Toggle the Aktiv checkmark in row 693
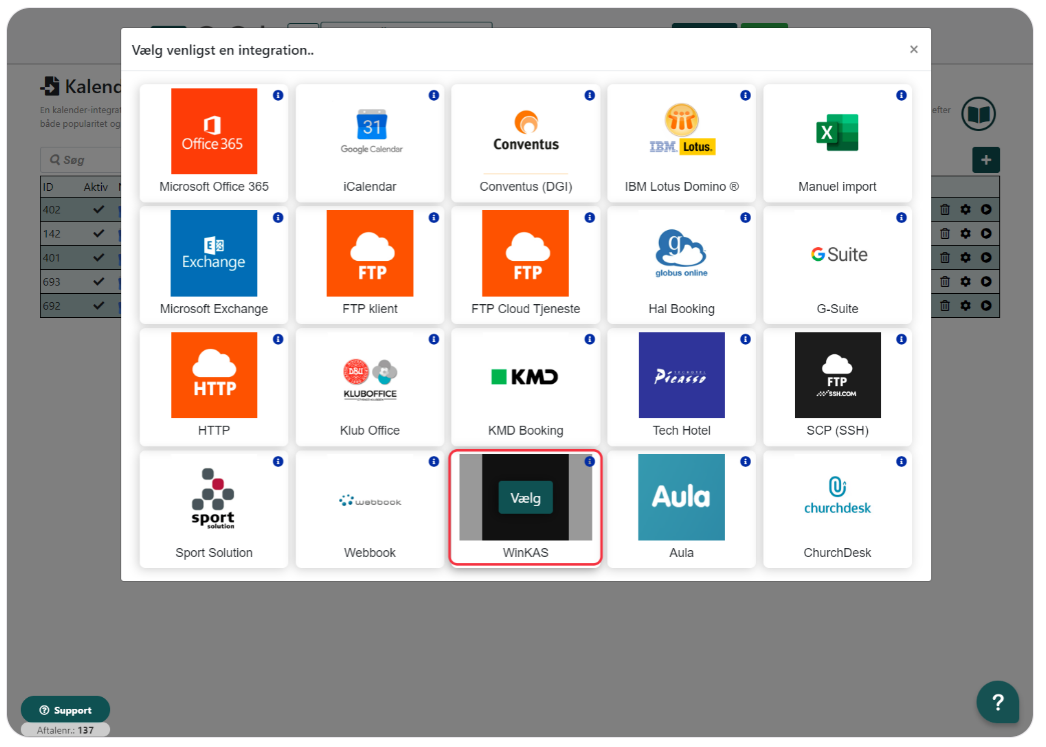Image resolution: width=1046 pixels, height=747 pixels. tap(99, 281)
